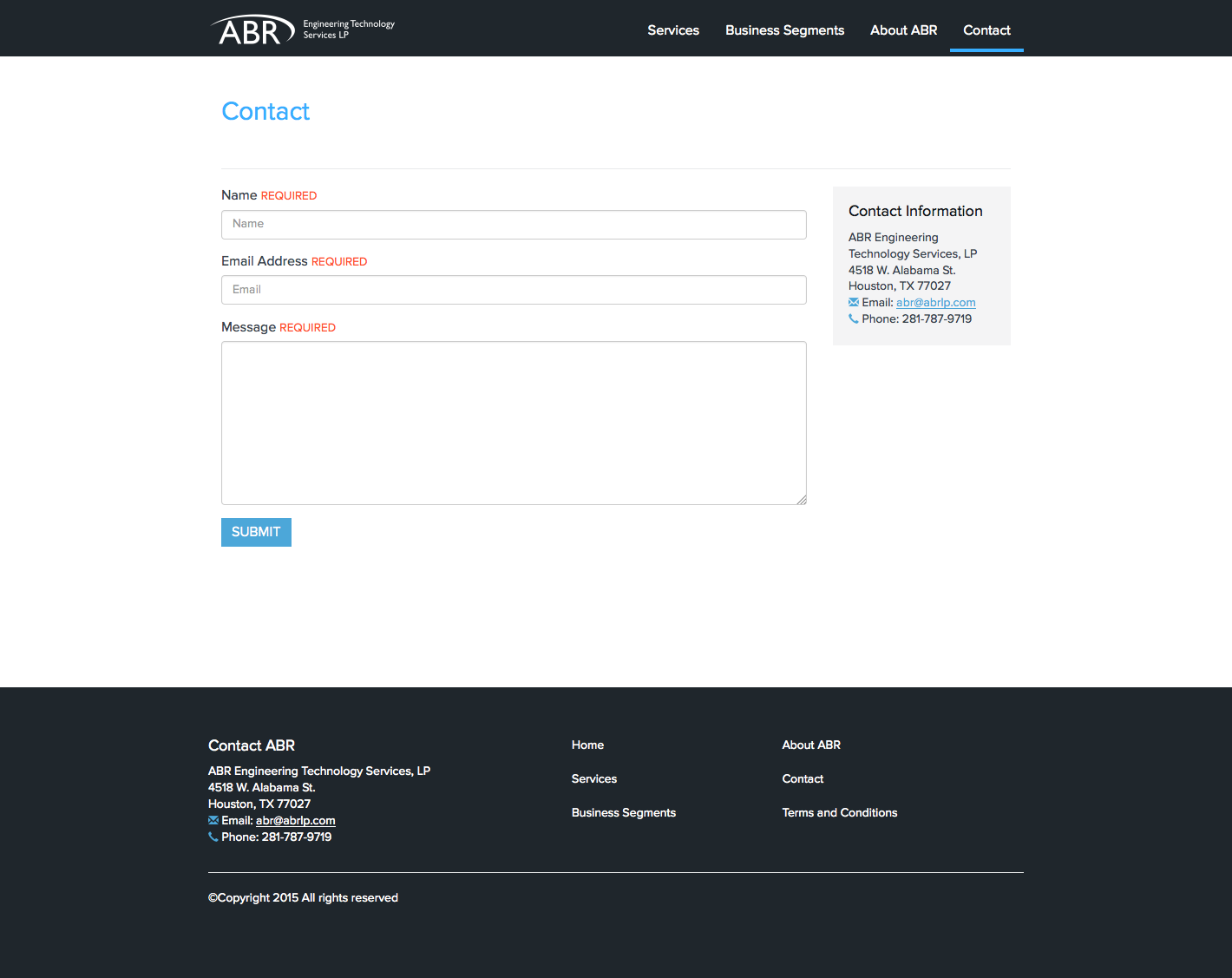Select the Contact tab in the top navigation
This screenshot has height=978, width=1232.
[986, 30]
